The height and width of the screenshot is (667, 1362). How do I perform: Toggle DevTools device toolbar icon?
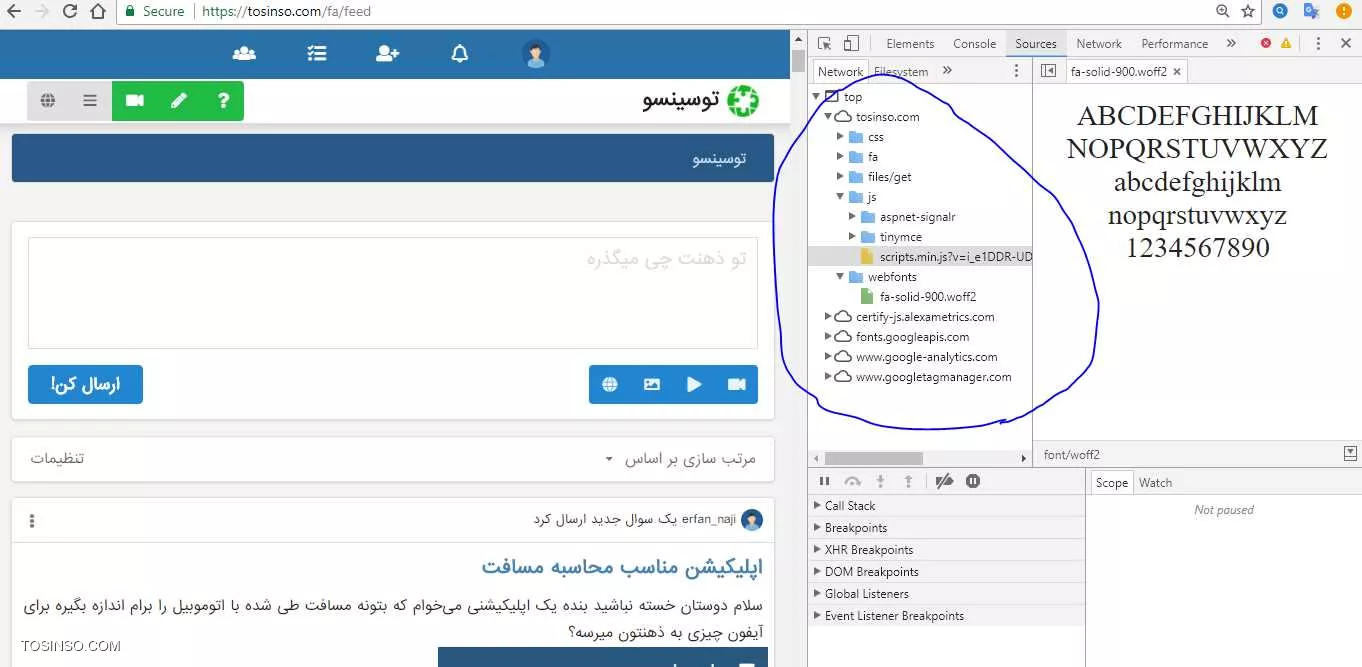[x=851, y=43]
